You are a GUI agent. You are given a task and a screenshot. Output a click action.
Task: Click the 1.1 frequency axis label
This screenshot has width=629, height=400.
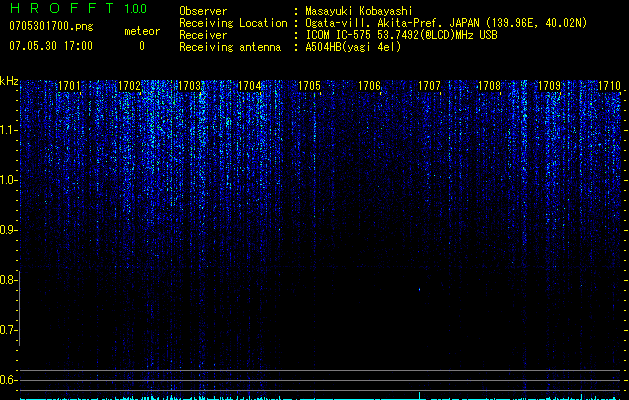pos(8,130)
